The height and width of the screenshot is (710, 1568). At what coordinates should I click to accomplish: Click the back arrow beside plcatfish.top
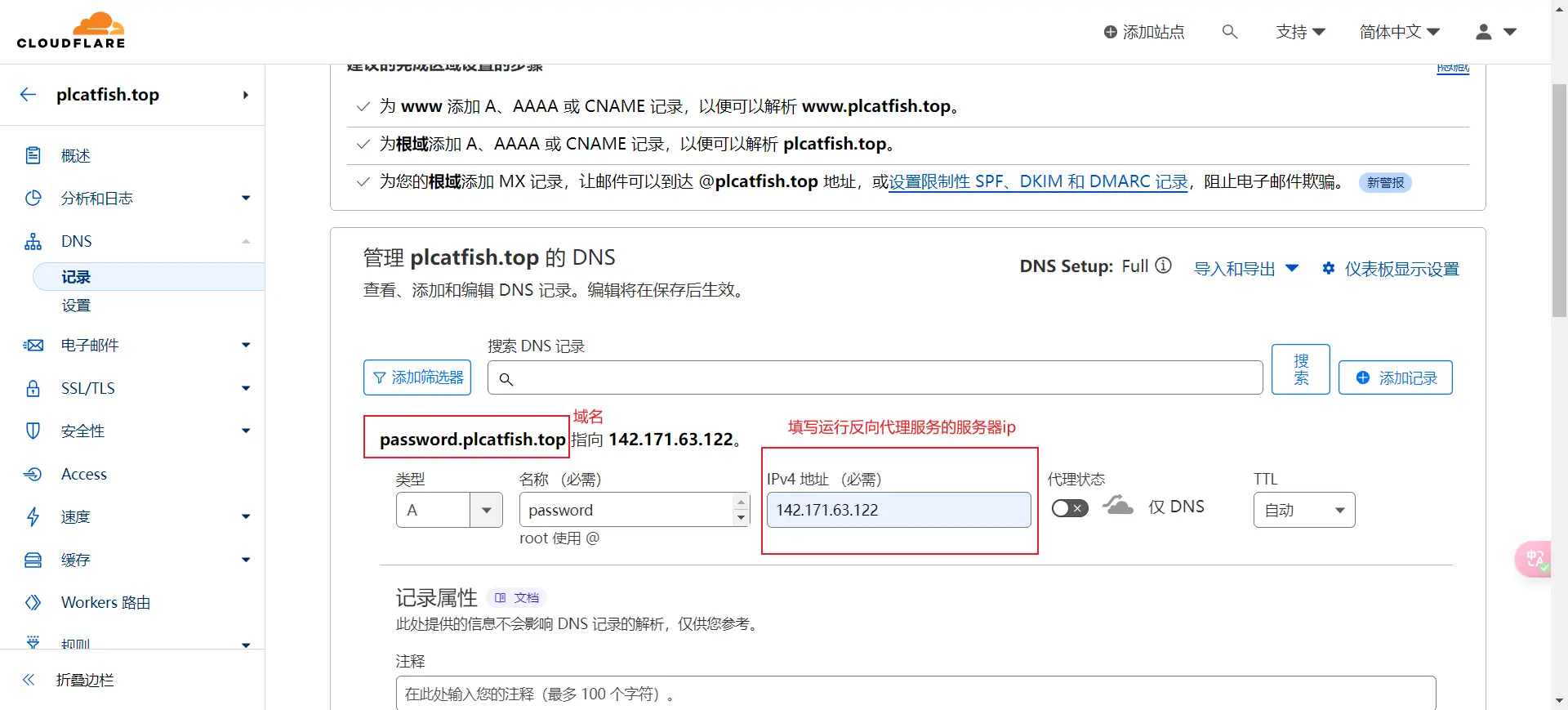point(29,95)
